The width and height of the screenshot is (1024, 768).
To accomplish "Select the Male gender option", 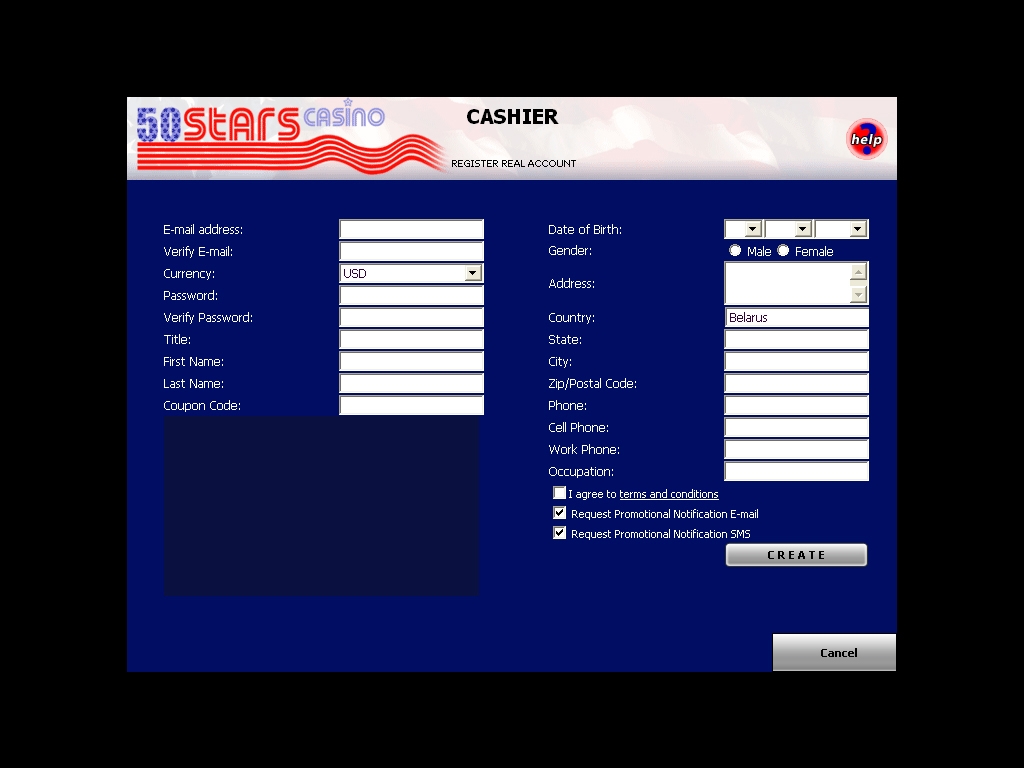I will pyautogui.click(x=735, y=251).
